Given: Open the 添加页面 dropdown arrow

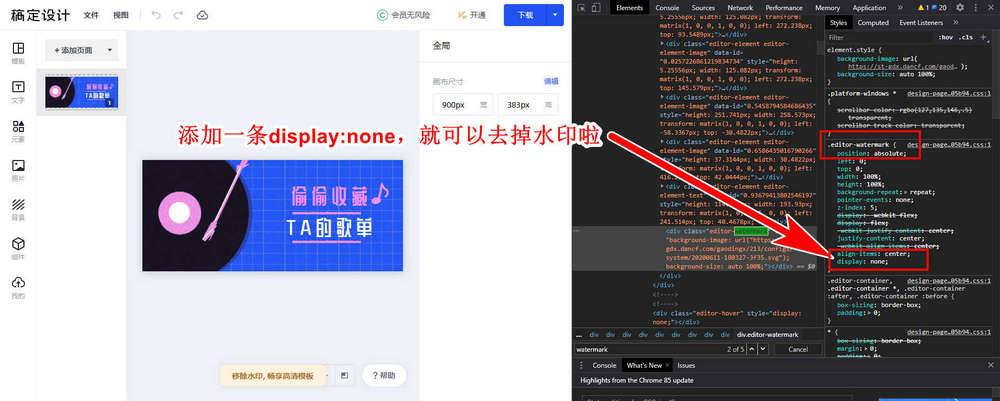Looking at the screenshot, I should 110,50.
